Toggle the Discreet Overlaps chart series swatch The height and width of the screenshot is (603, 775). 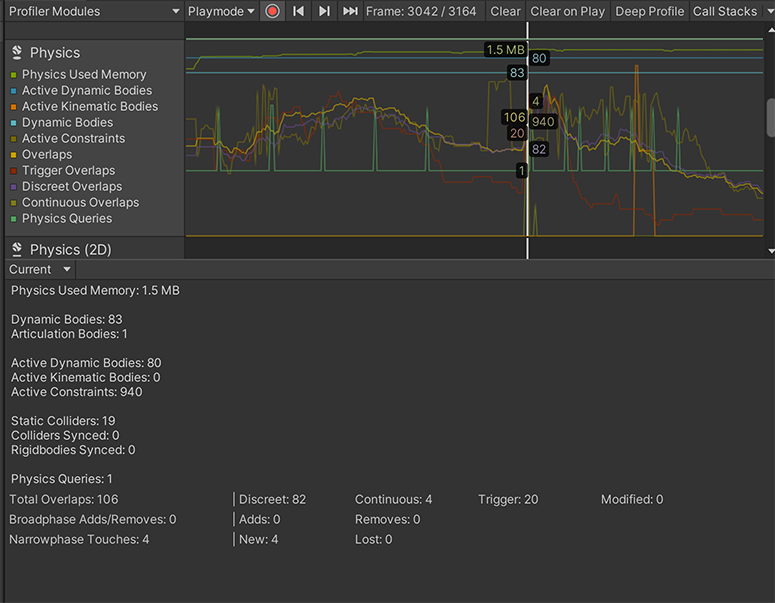pos(14,187)
